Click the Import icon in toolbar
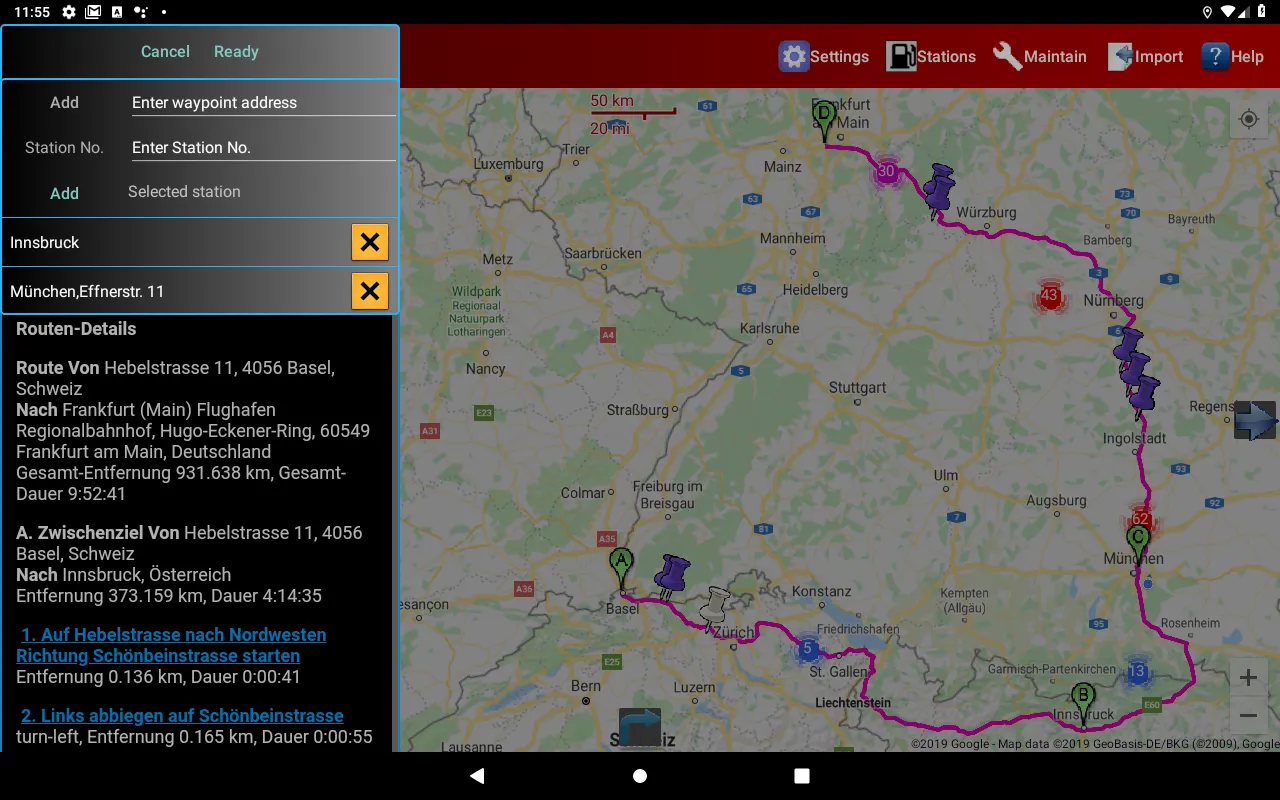The width and height of the screenshot is (1280, 800). click(1121, 57)
